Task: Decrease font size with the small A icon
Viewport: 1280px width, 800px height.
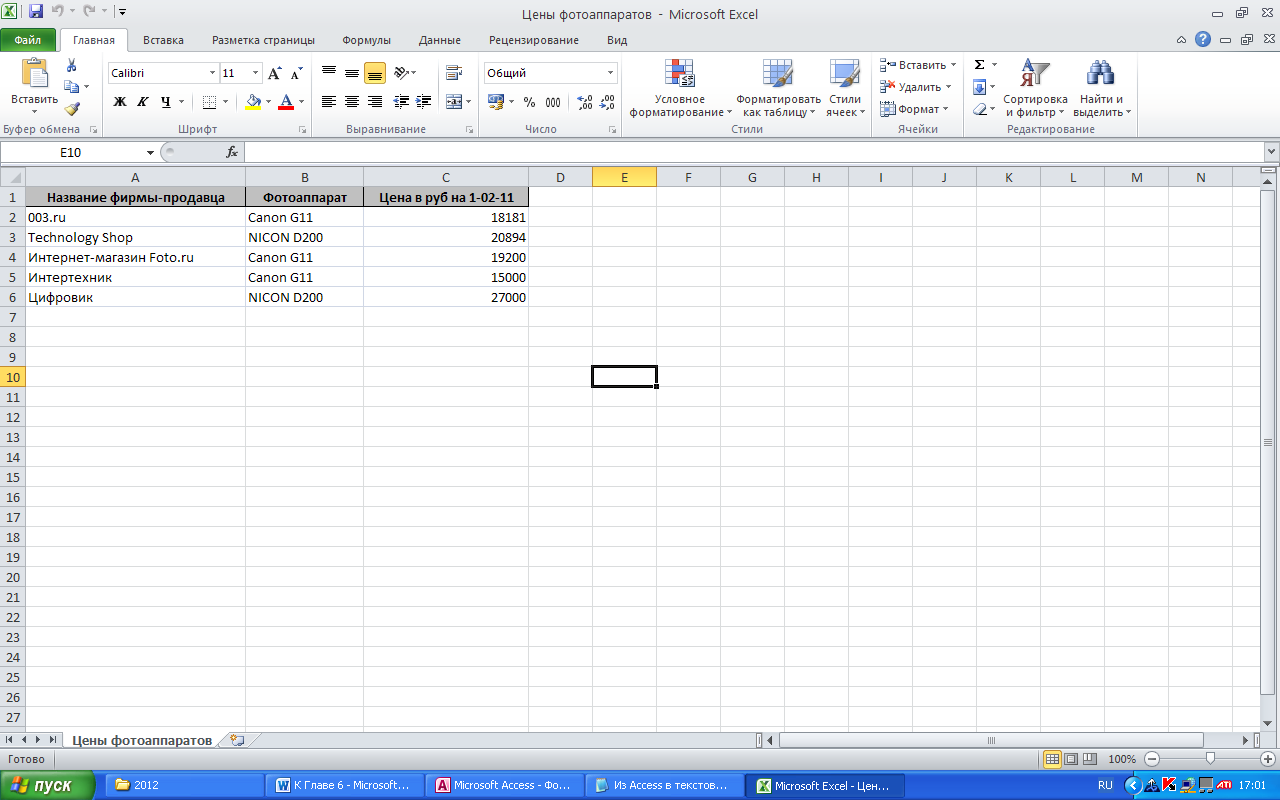Action: pyautogui.click(x=296, y=73)
